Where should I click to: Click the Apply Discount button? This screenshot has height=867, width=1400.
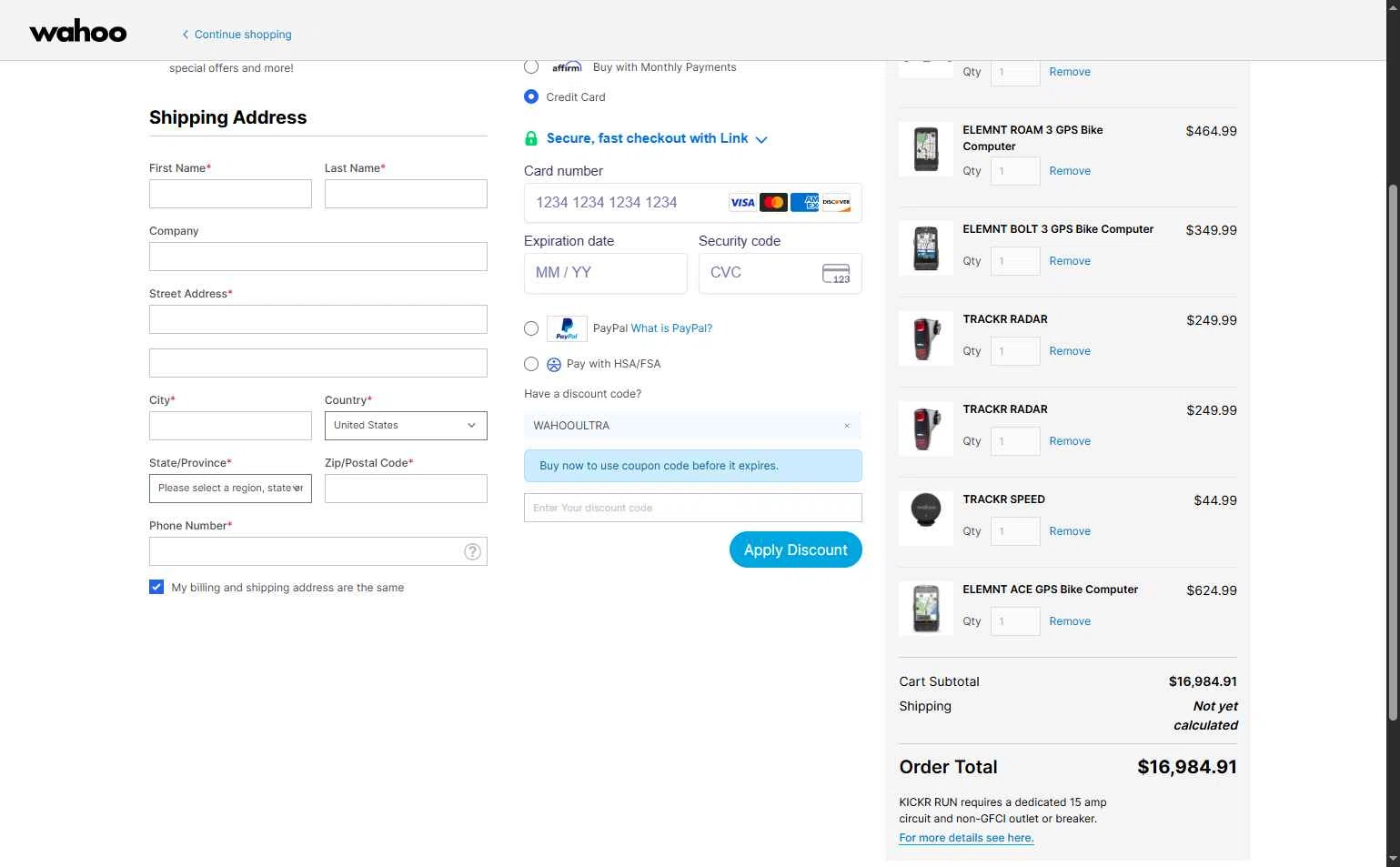796,549
